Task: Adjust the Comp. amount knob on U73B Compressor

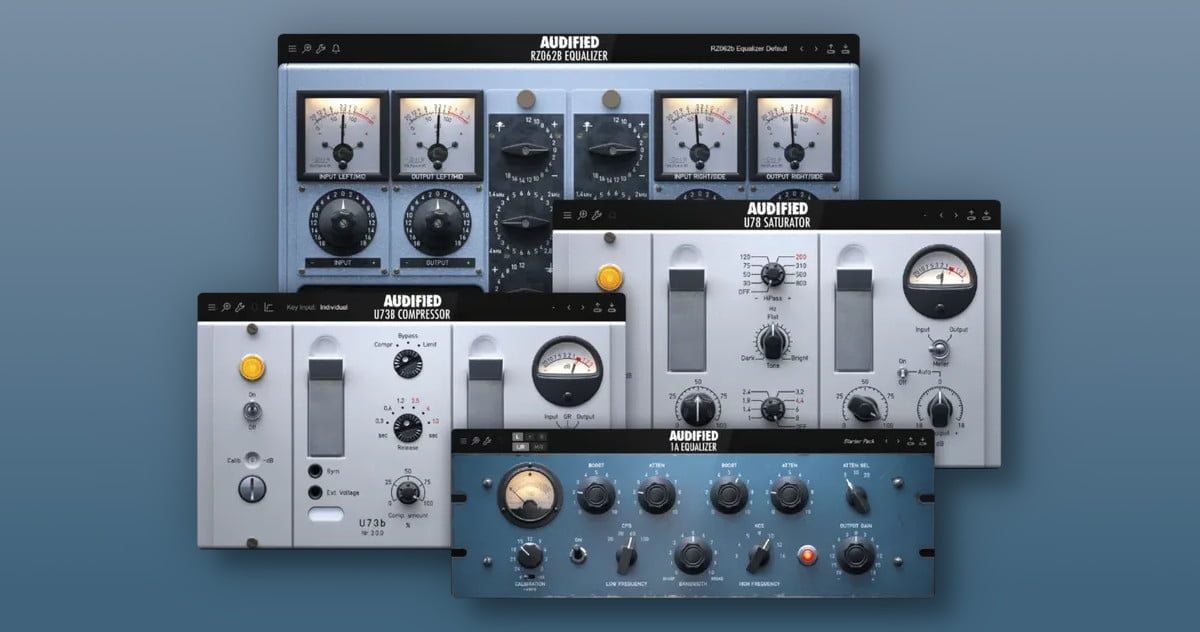Action: pyautogui.click(x=406, y=491)
